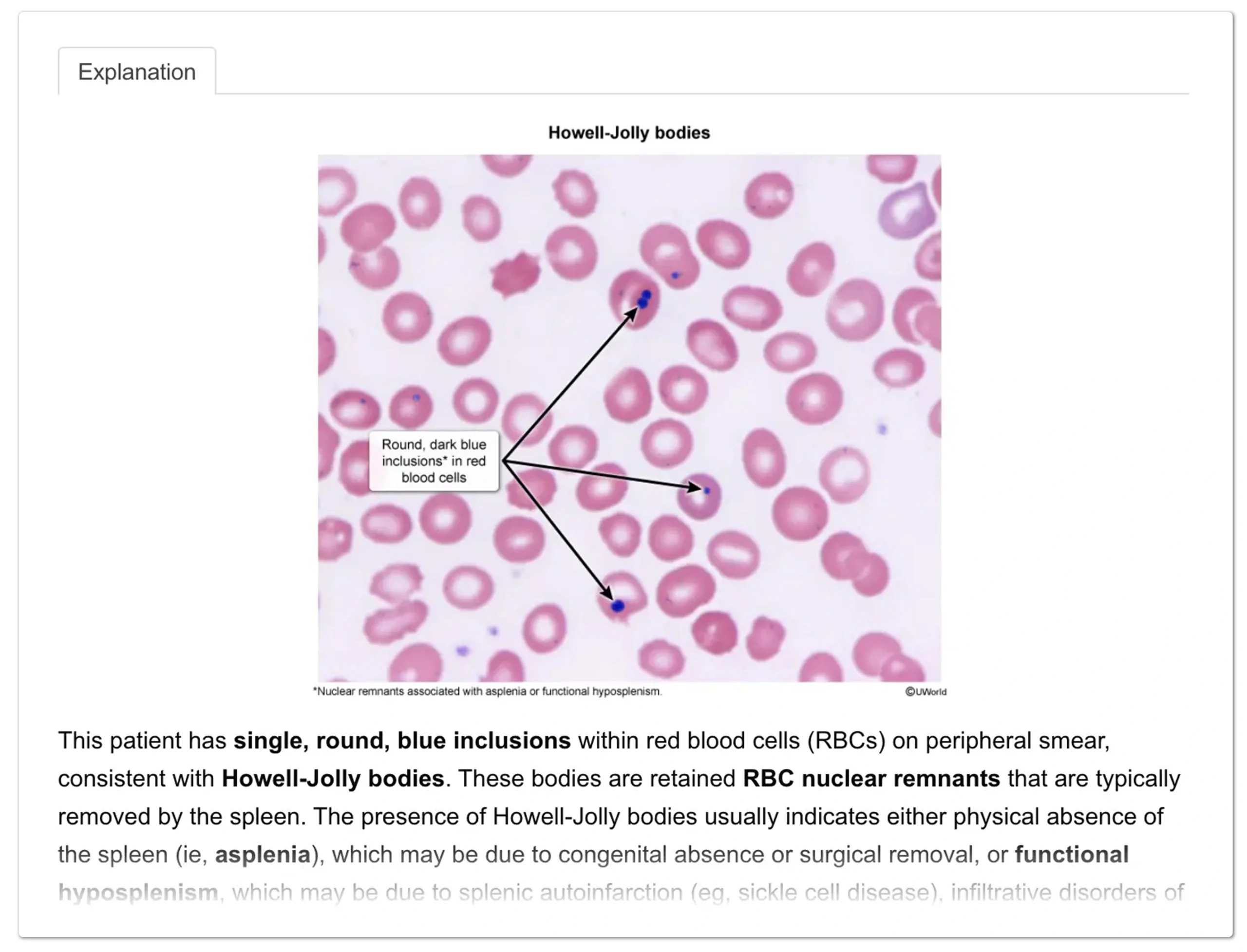Click the small blue inclusion at middle arrow
This screenshot has width=1247, height=952.
[707, 491]
